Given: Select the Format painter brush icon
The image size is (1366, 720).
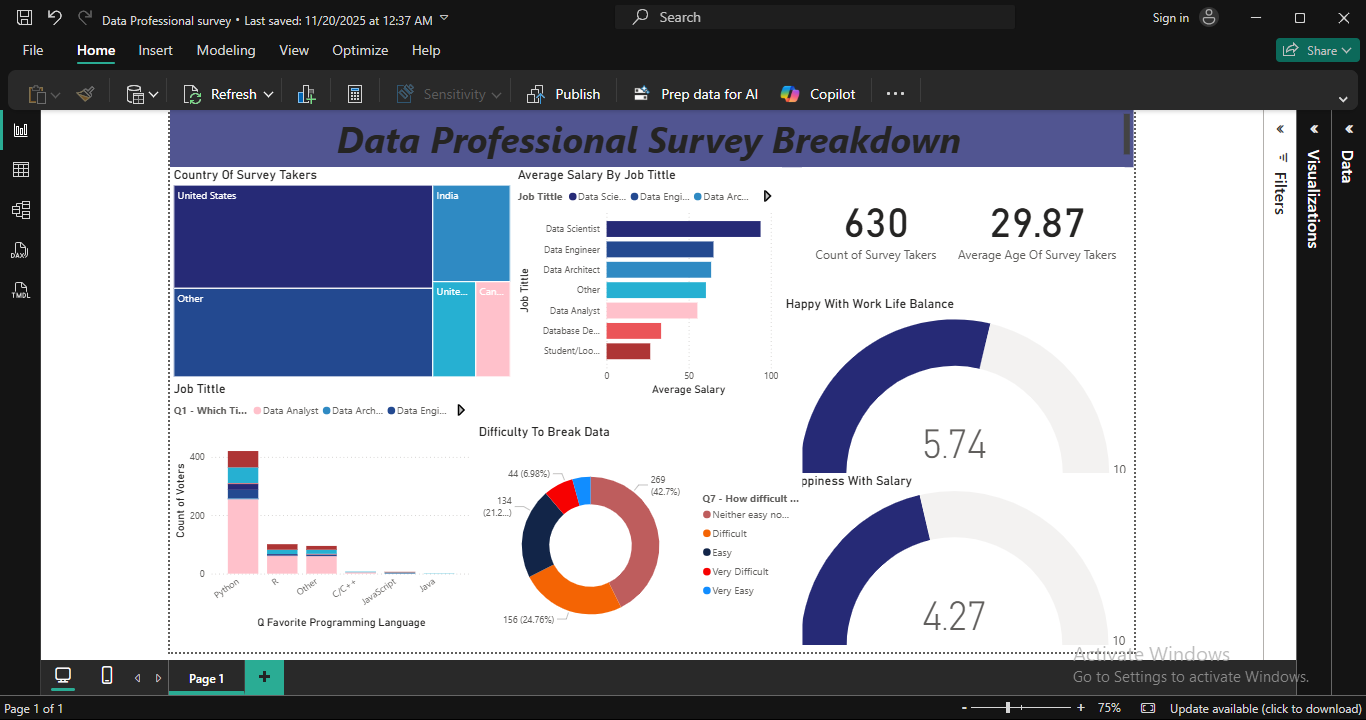Looking at the screenshot, I should [86, 94].
